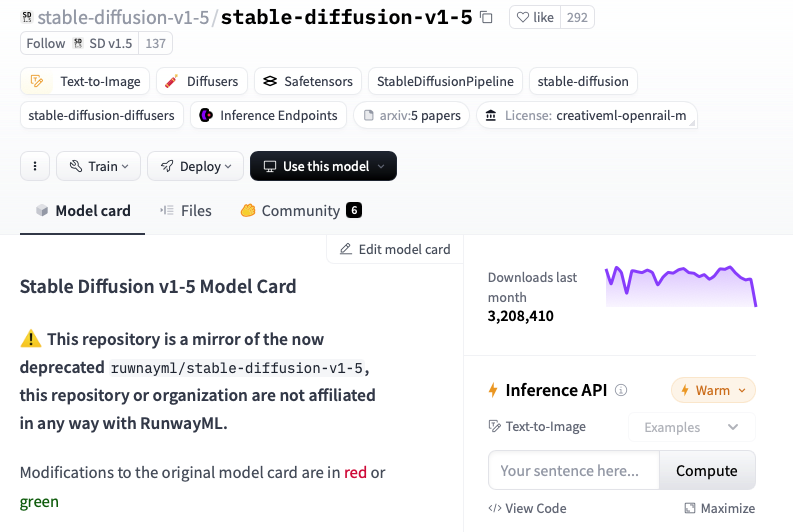Like the stable-diffusion-v1-5 model
The height and width of the screenshot is (532, 793).
(534, 17)
